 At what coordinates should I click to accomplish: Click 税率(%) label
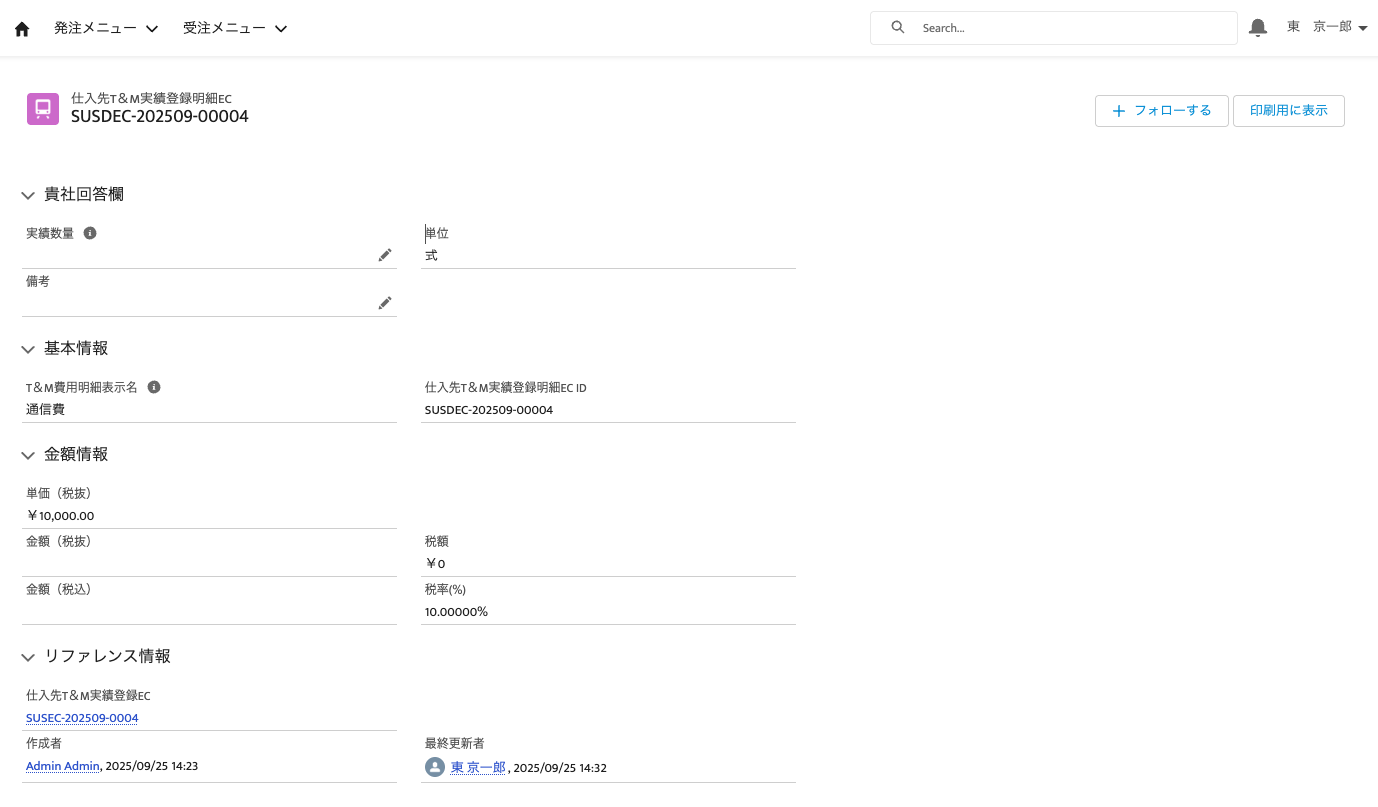[x=445, y=589]
